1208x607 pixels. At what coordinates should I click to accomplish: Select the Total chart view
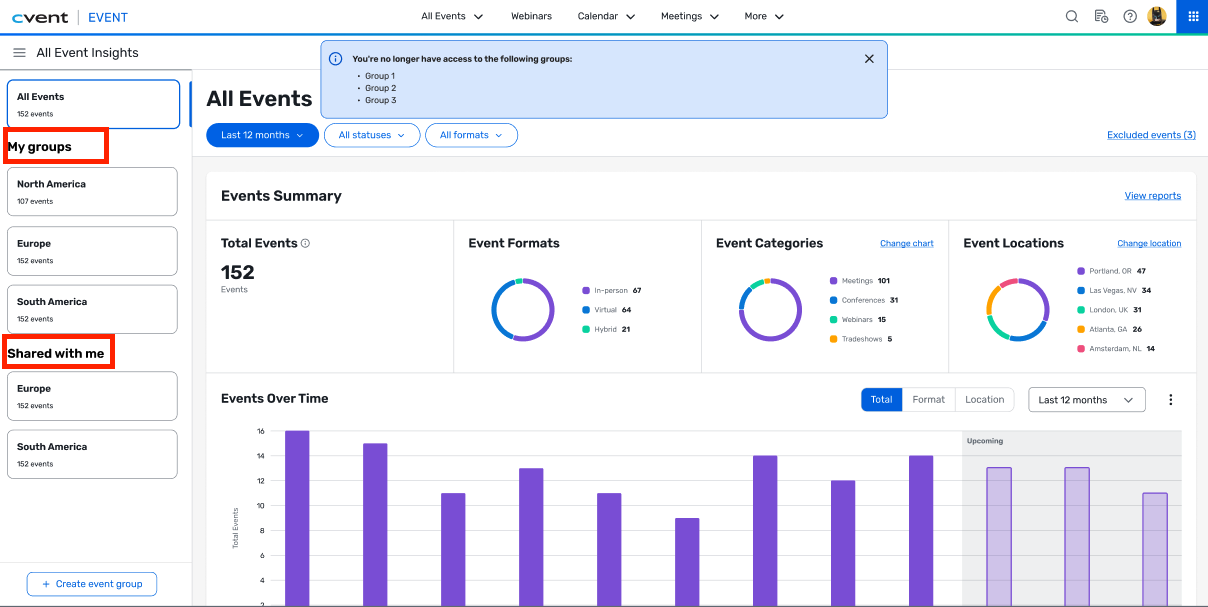tap(881, 400)
